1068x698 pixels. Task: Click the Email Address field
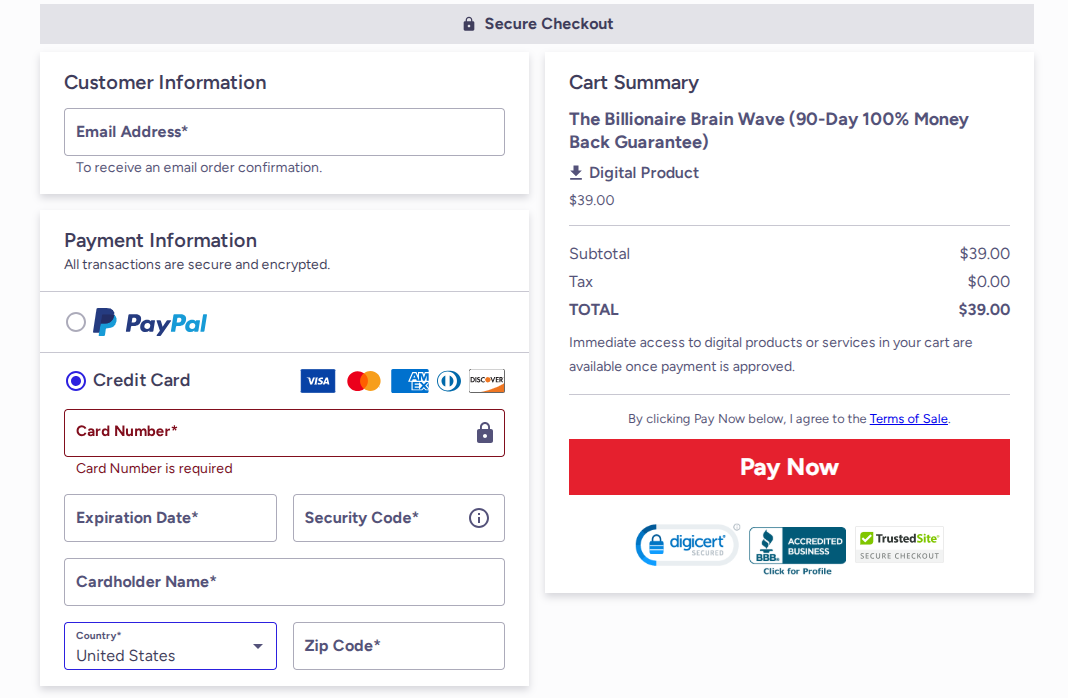pos(284,131)
